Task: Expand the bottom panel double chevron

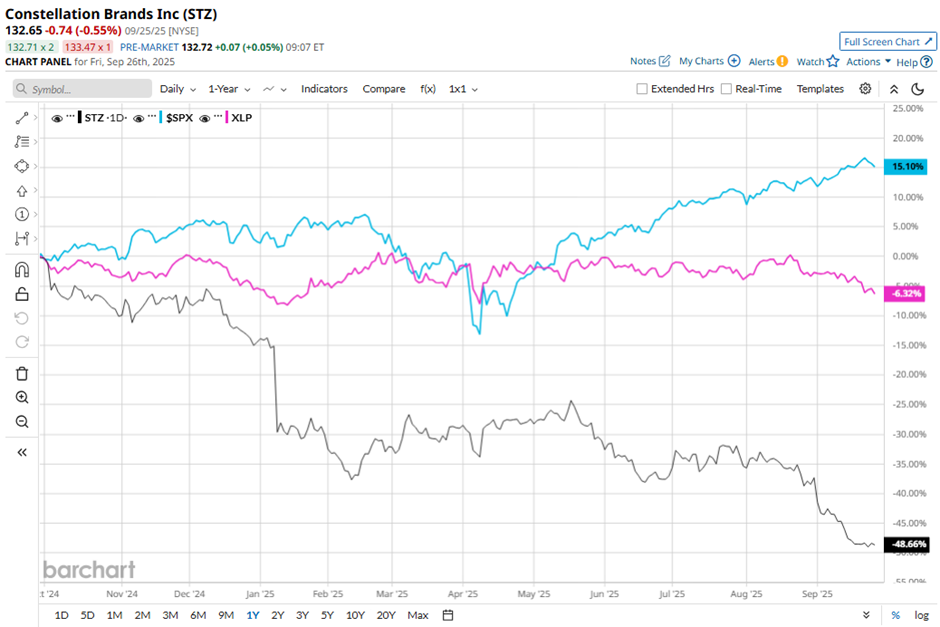Action: coord(866,615)
